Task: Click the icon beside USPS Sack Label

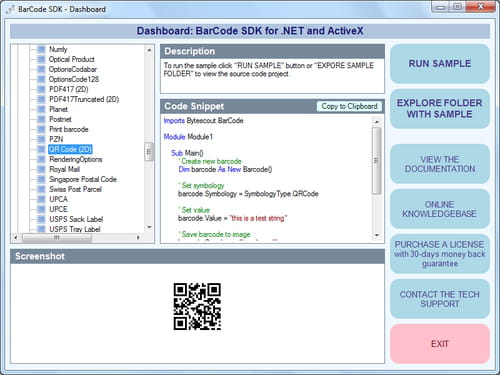Action: tap(41, 219)
